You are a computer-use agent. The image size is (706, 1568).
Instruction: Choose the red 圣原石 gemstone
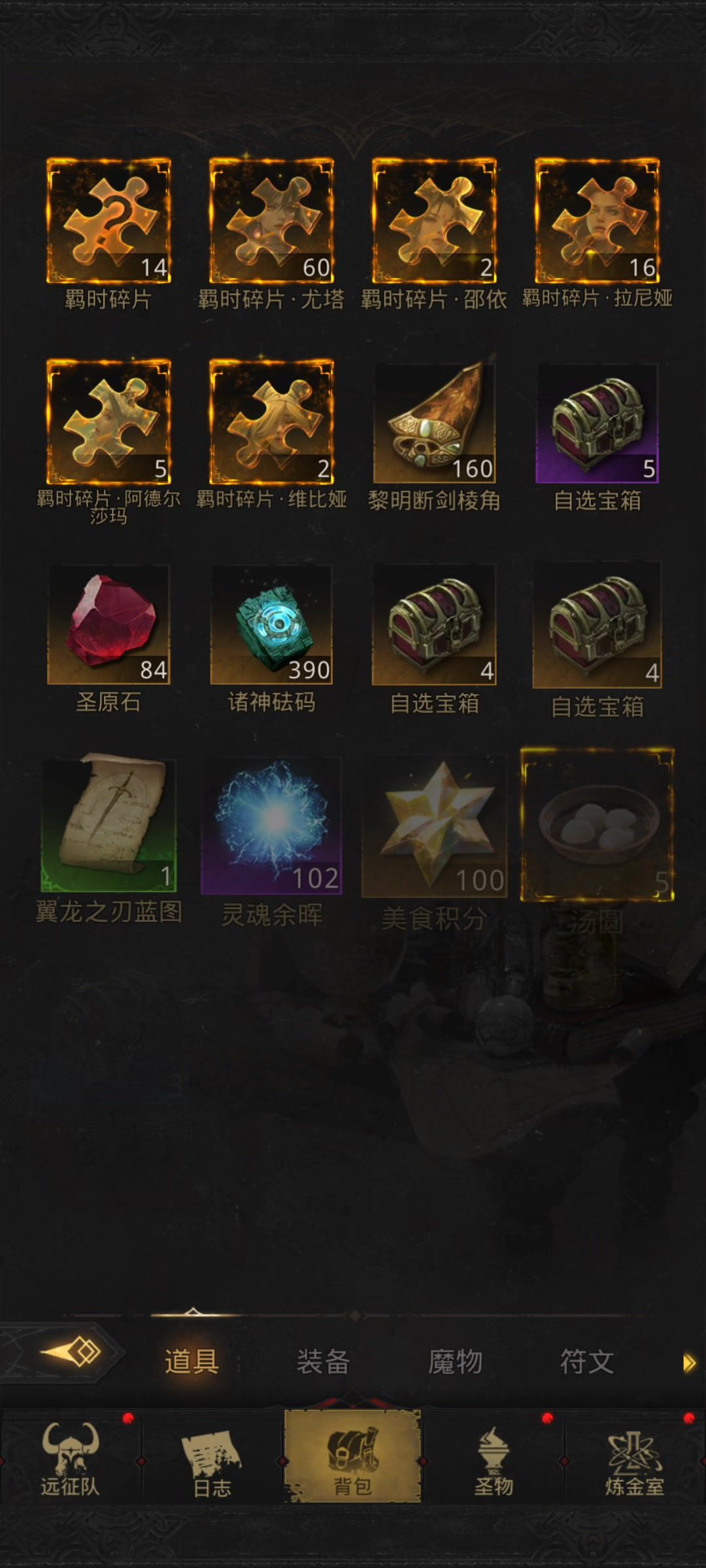click(109, 625)
